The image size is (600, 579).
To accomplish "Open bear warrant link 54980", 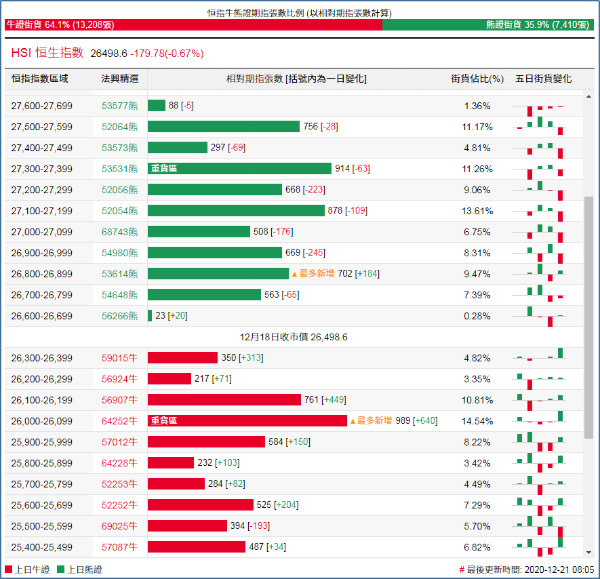I will tap(119, 253).
